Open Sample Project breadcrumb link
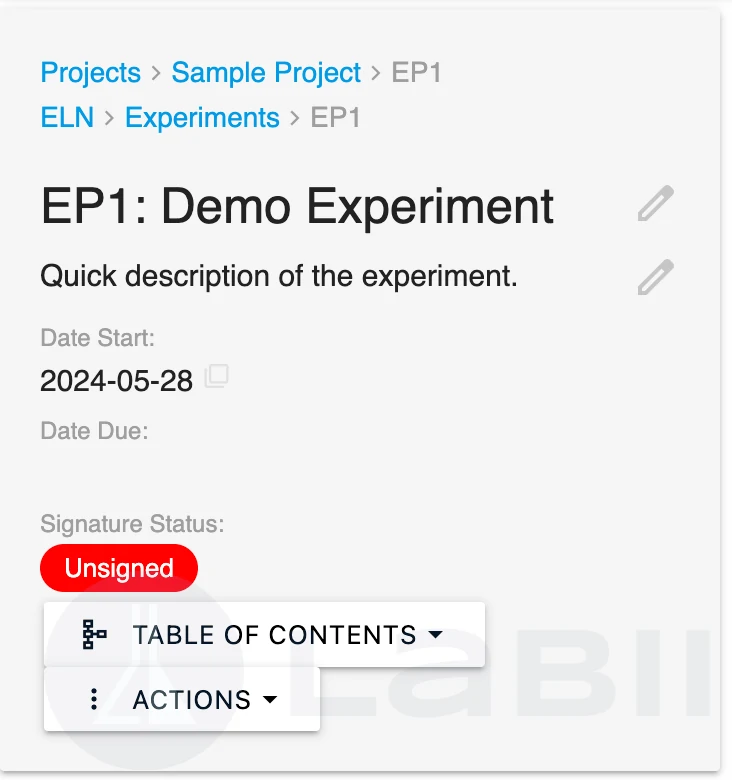The height and width of the screenshot is (780, 732). [266, 73]
